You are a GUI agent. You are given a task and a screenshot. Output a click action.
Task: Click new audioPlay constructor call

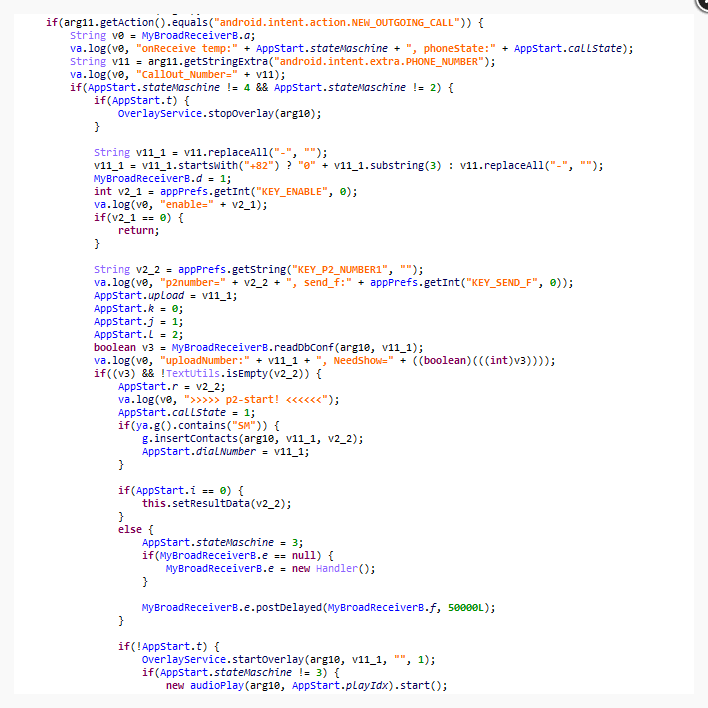[x=306, y=686]
